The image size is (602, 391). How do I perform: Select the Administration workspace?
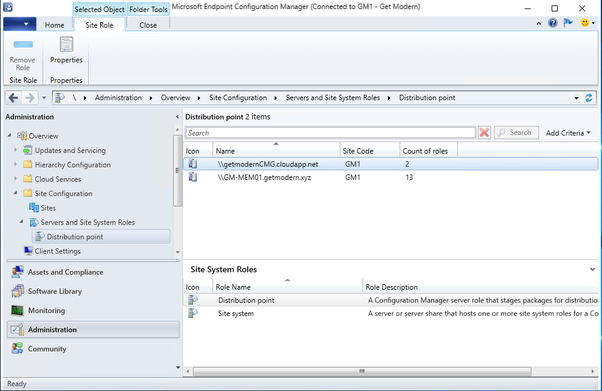[93, 330]
